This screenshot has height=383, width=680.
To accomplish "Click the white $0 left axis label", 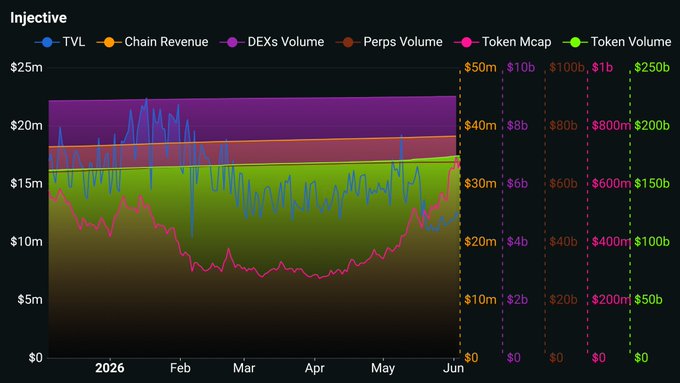I will [x=36, y=357].
